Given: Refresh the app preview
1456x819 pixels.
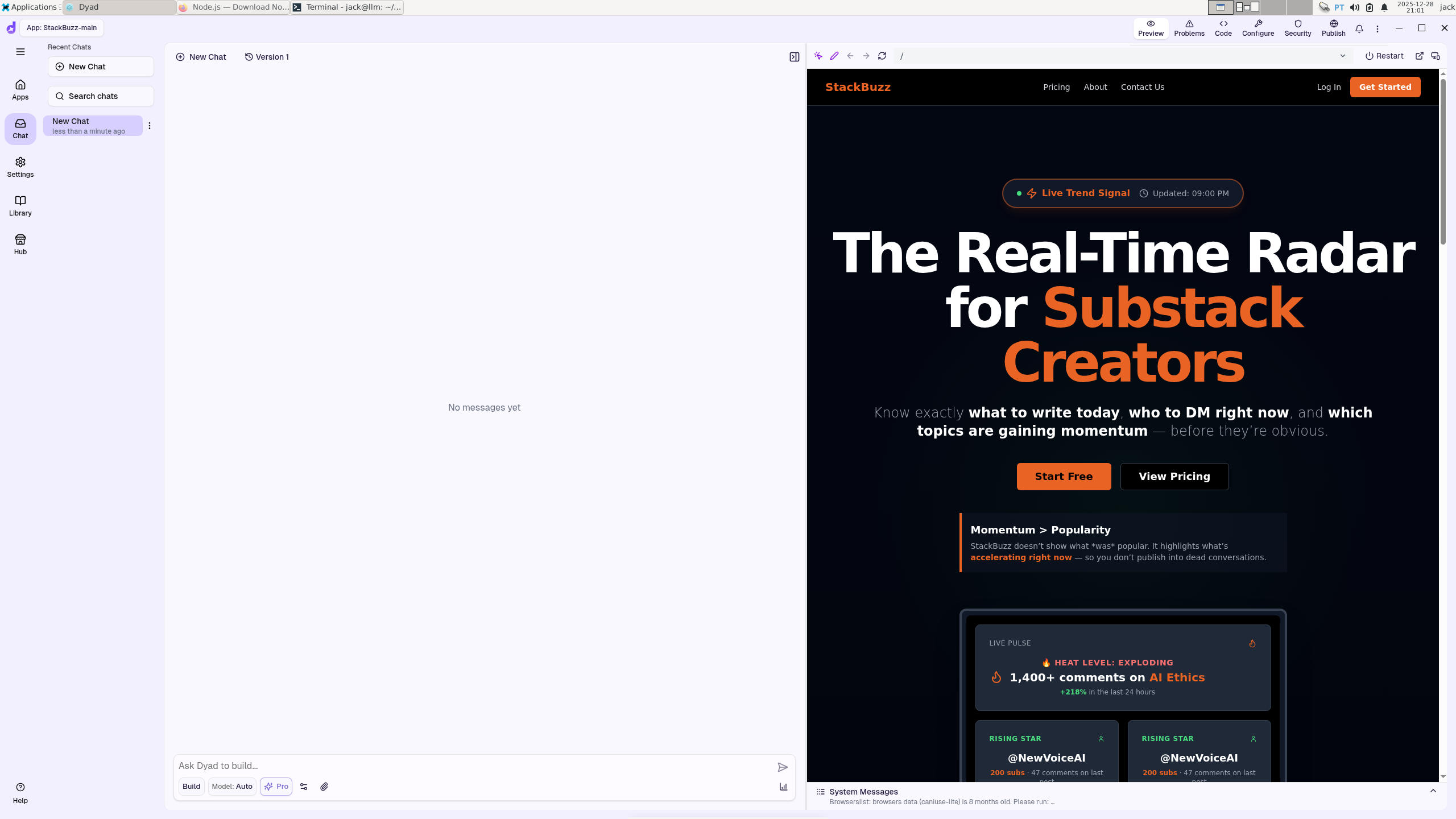Looking at the screenshot, I should click(882, 56).
